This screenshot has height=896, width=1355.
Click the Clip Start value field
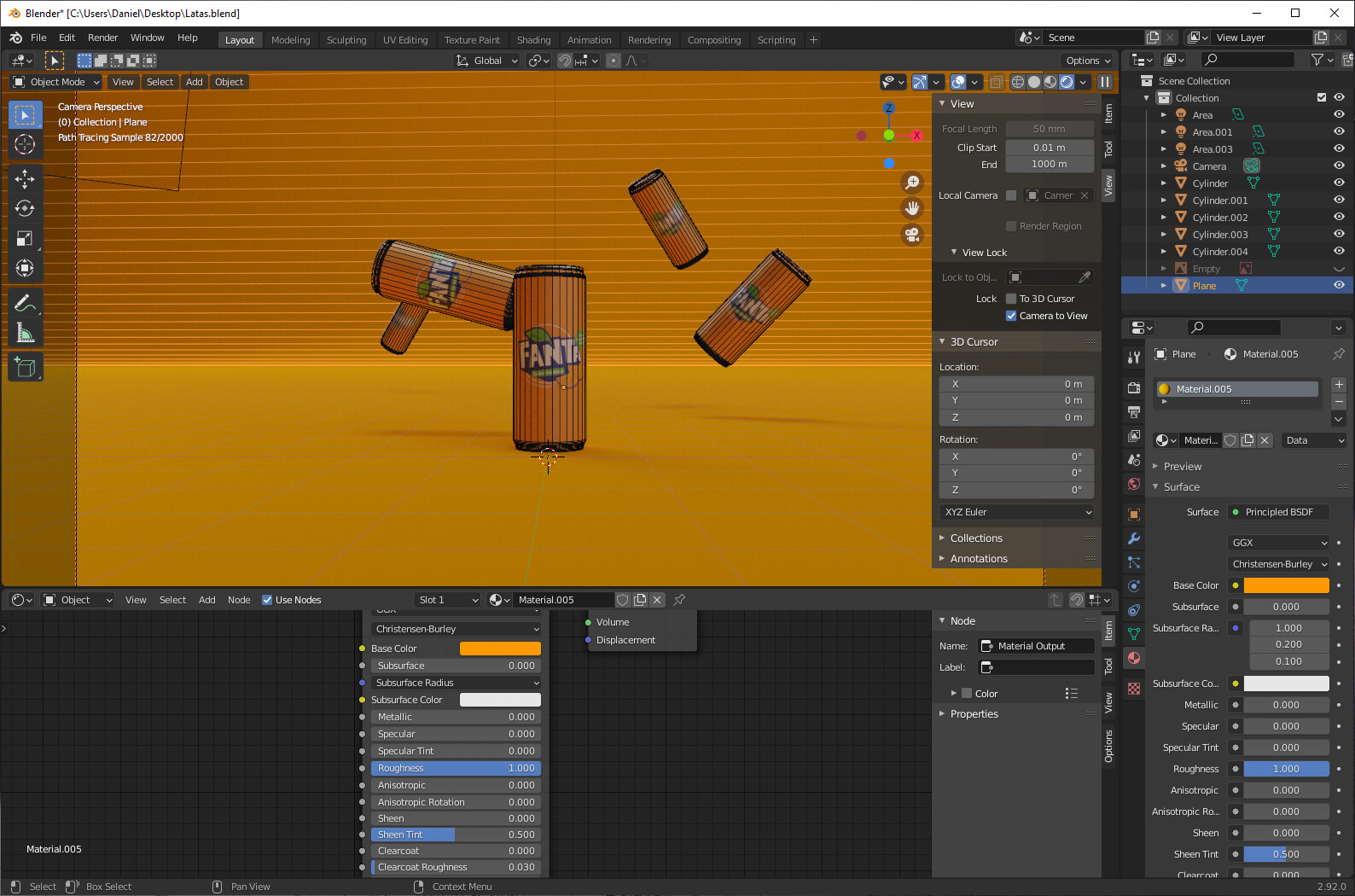coord(1050,148)
